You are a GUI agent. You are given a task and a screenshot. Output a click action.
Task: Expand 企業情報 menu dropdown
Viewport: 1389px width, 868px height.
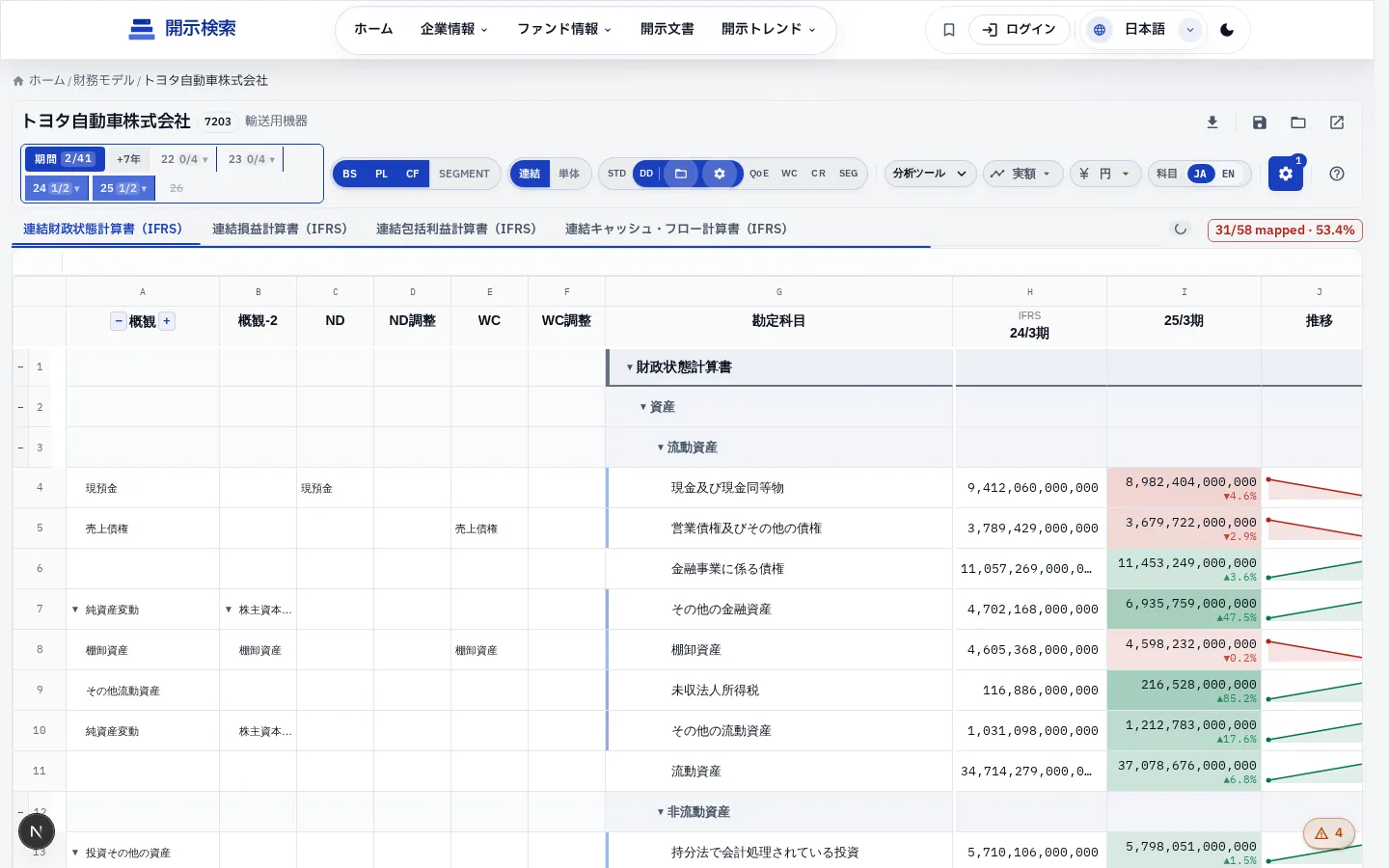[x=454, y=30]
